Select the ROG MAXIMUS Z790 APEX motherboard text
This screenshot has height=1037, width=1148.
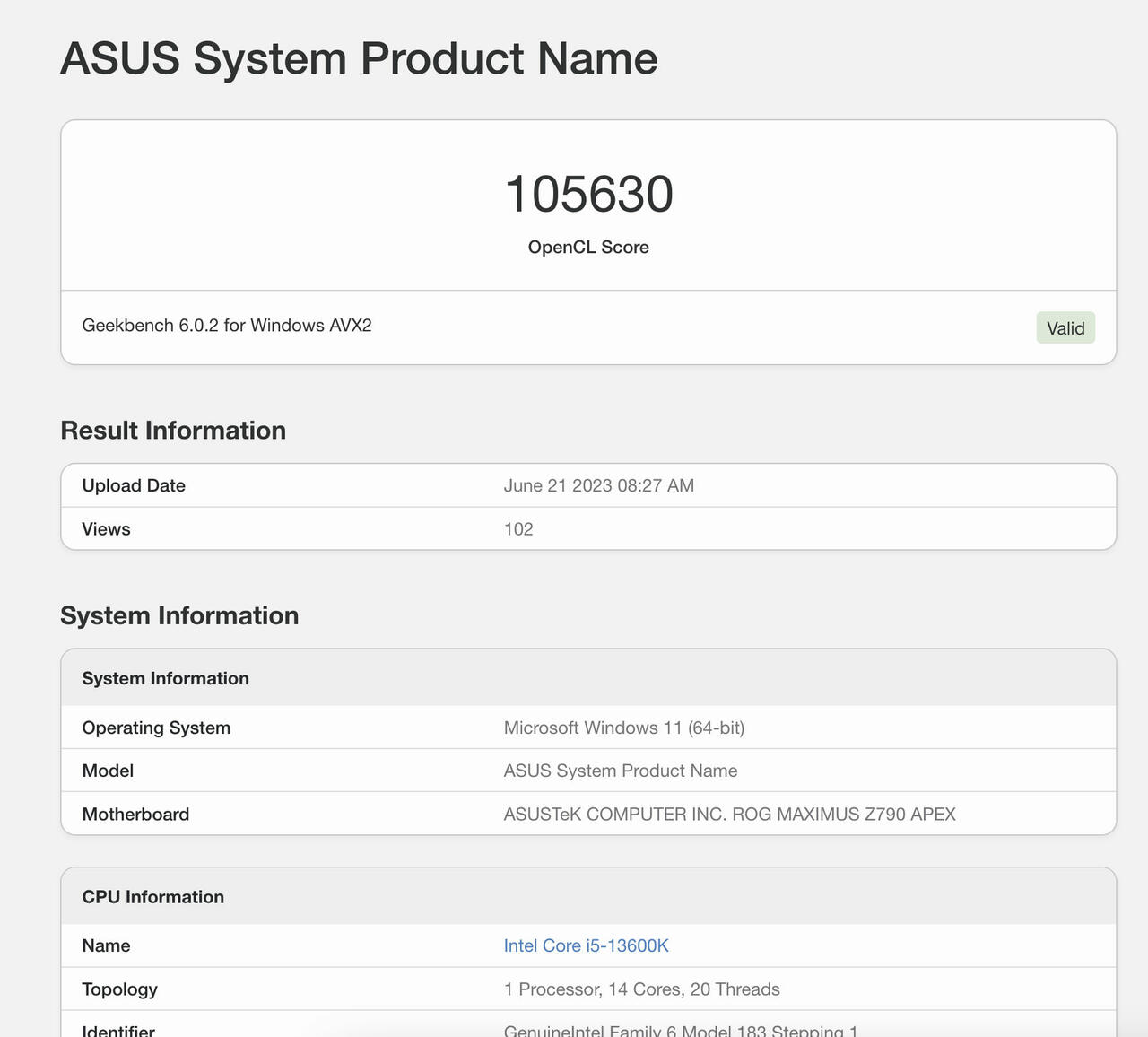click(844, 815)
